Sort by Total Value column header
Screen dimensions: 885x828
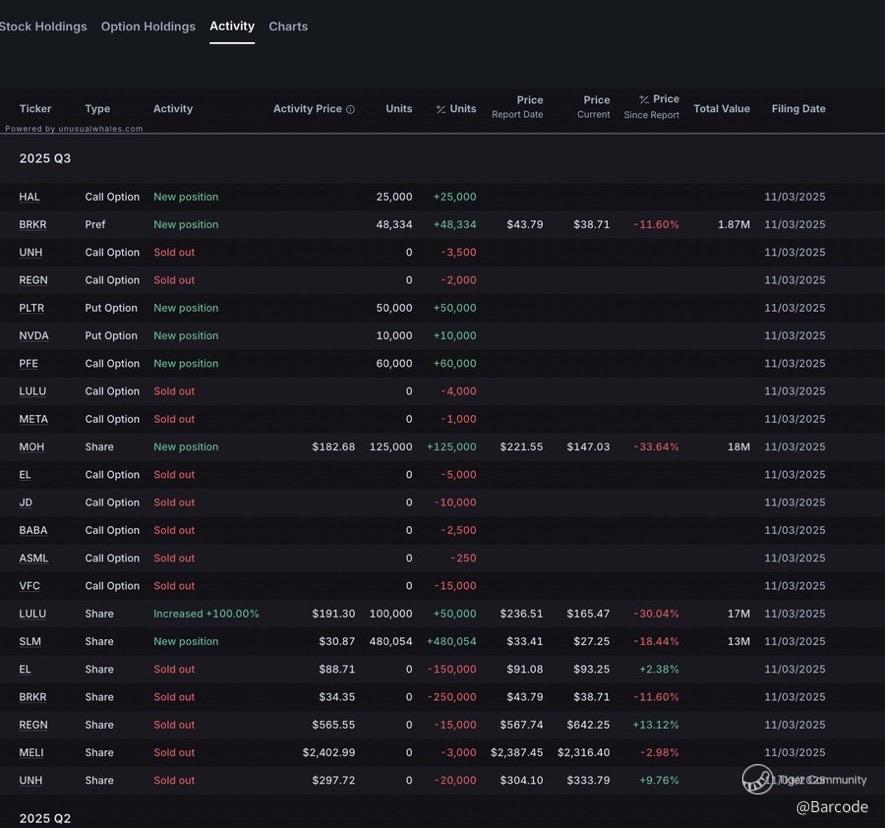click(721, 108)
